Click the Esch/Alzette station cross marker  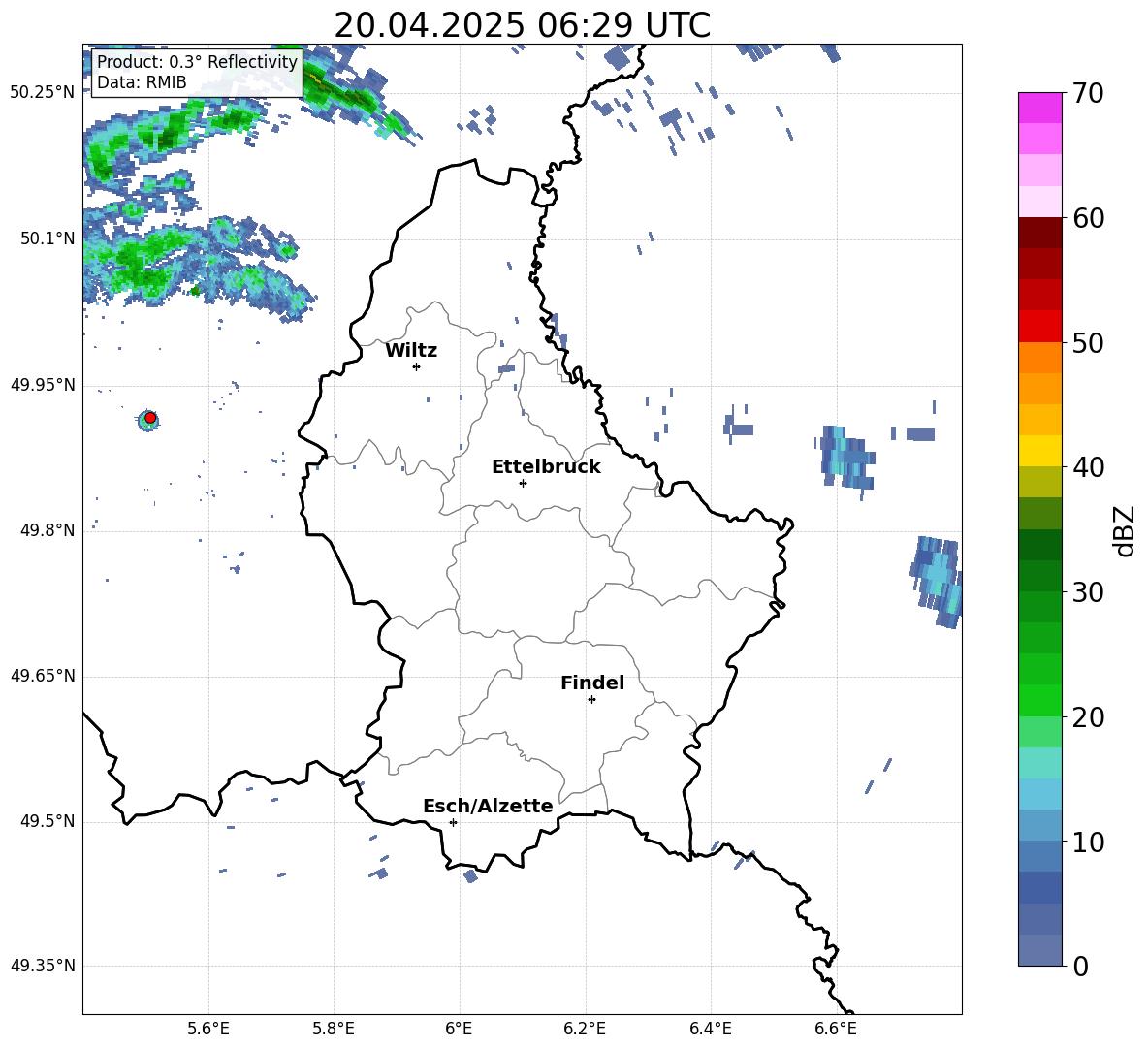[453, 822]
